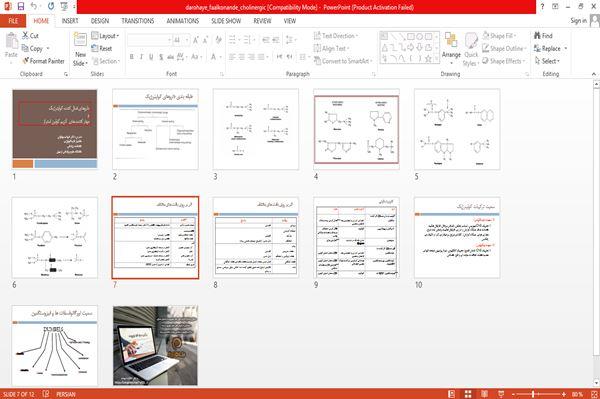Viewport: 600px width, 399px height.
Task: Open the Select dropdown in Editing group
Action: coord(547,61)
